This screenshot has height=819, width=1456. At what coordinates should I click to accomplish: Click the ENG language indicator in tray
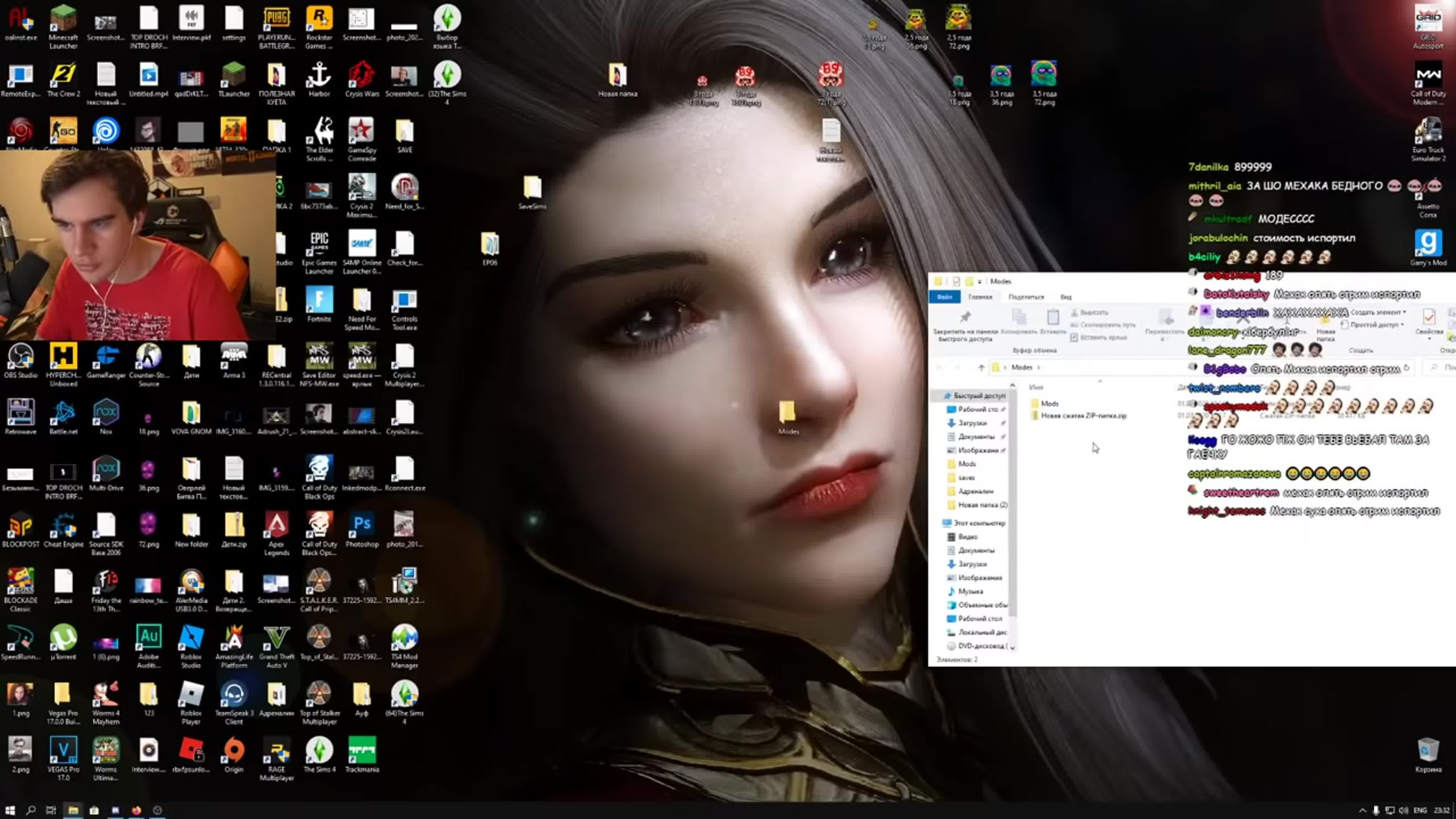pyautogui.click(x=1419, y=810)
